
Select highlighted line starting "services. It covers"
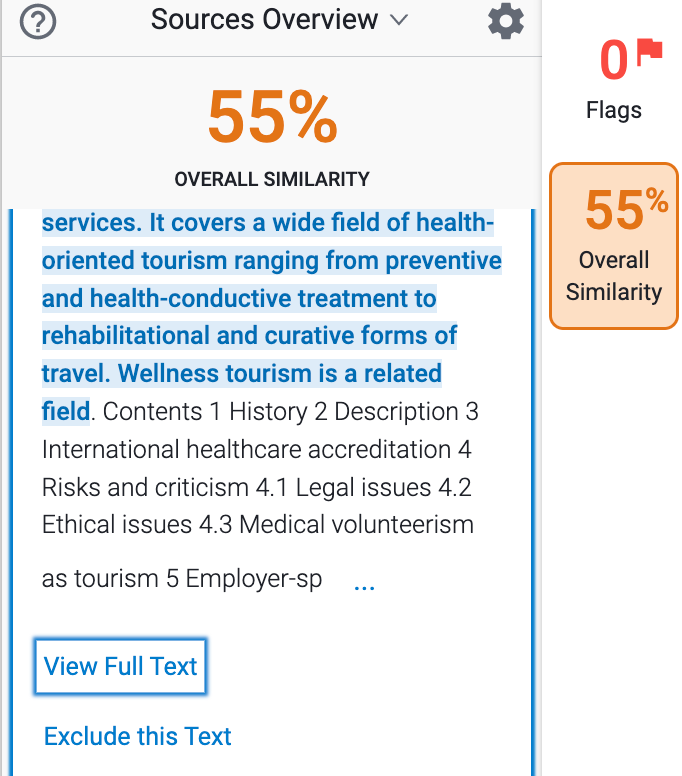coord(268,223)
